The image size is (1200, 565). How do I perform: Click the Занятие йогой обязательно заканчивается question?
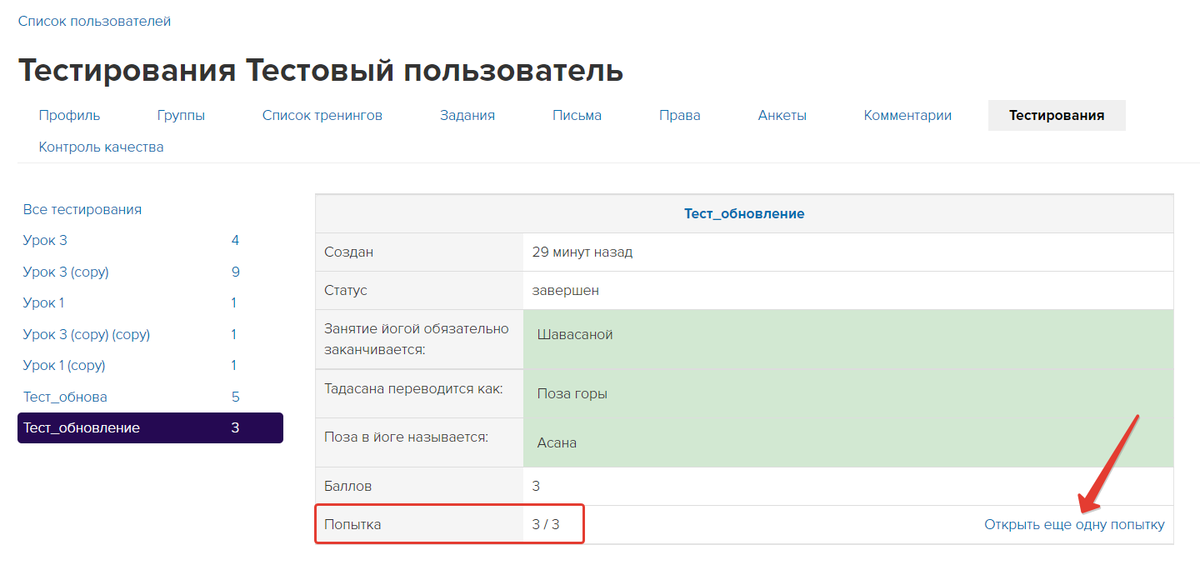click(x=417, y=339)
